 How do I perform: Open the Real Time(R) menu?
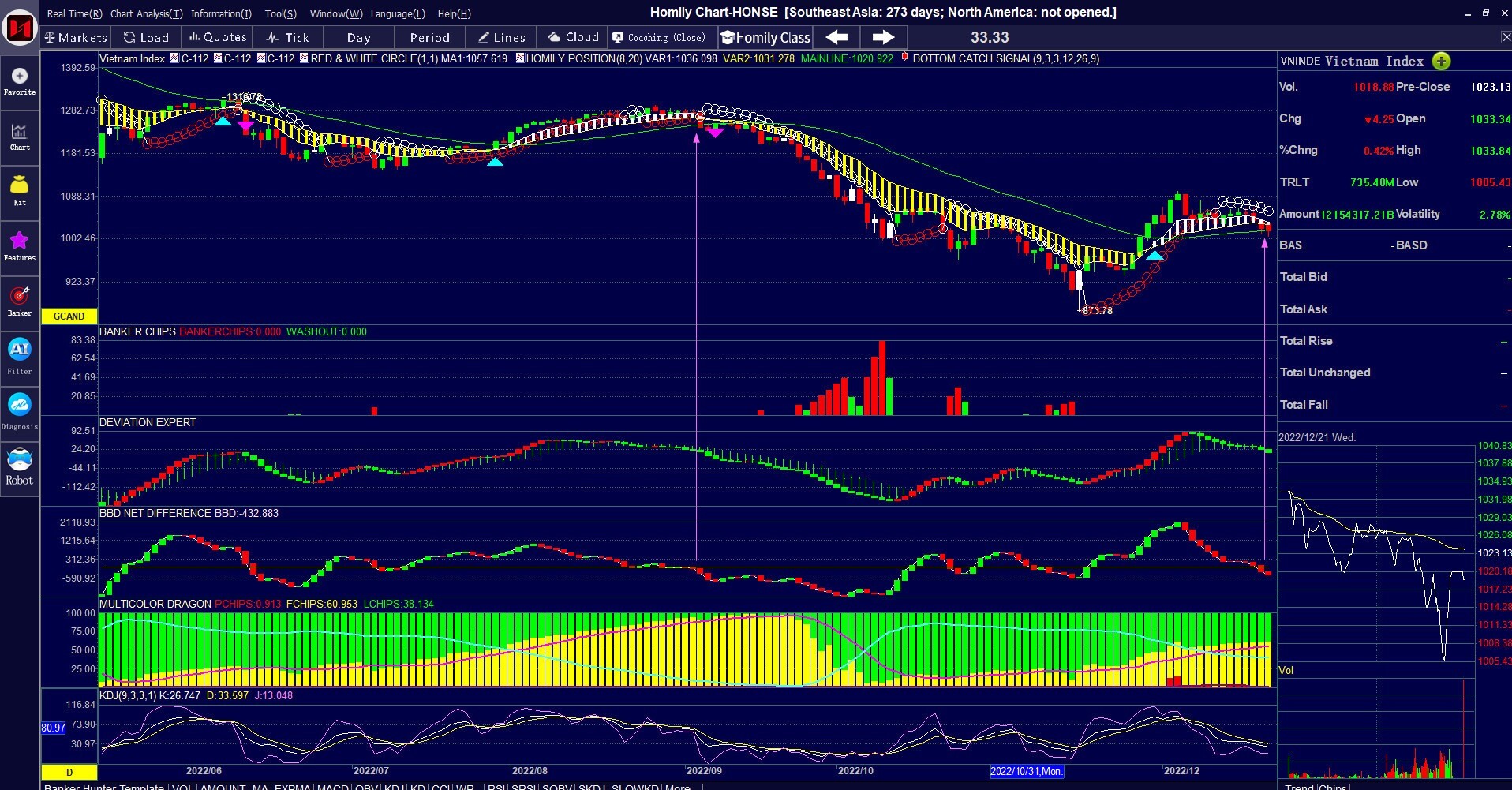[75, 13]
